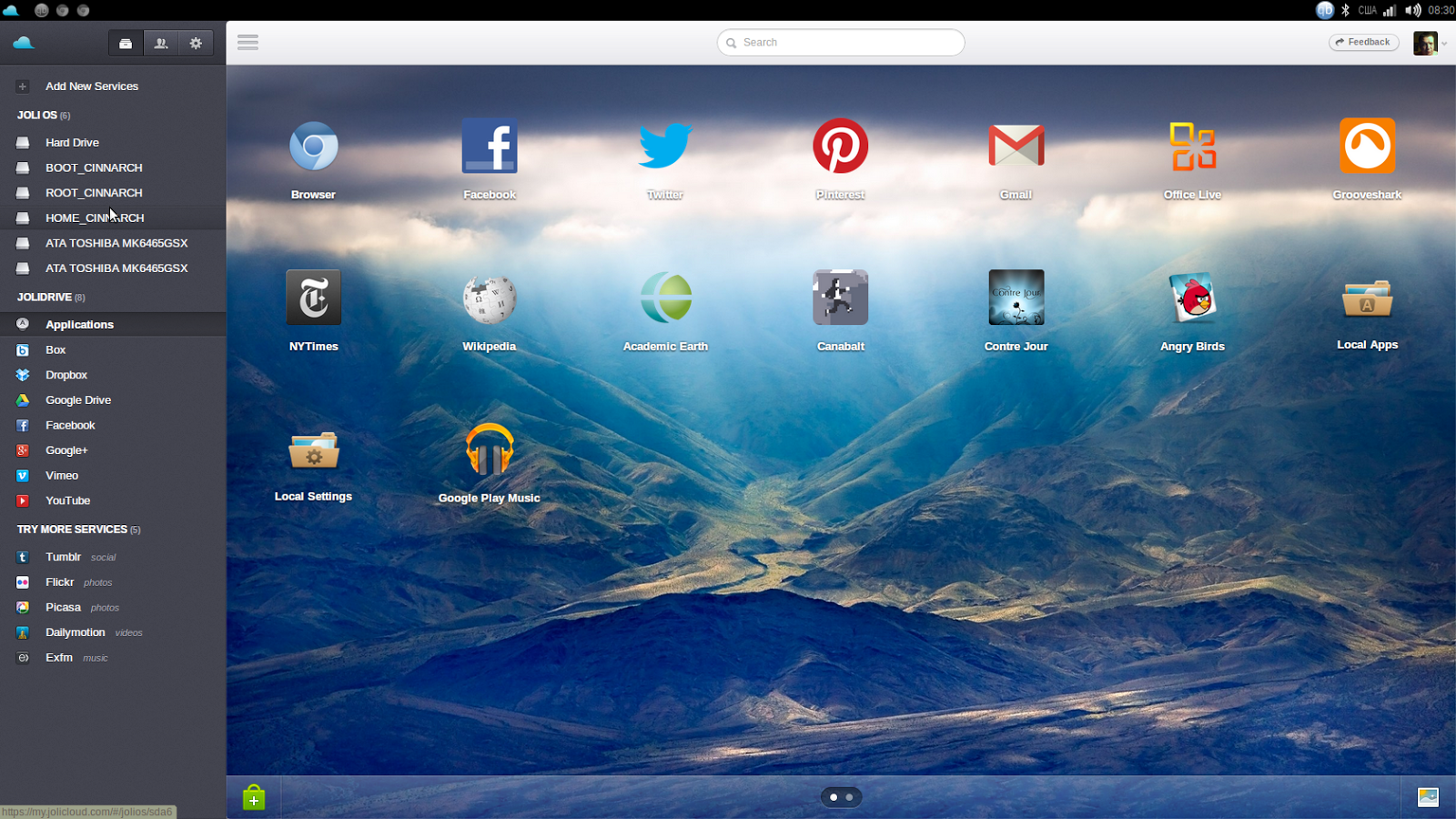This screenshot has height=819, width=1456.
Task: Open Dropbox service in the sidebar
Action: click(113, 375)
